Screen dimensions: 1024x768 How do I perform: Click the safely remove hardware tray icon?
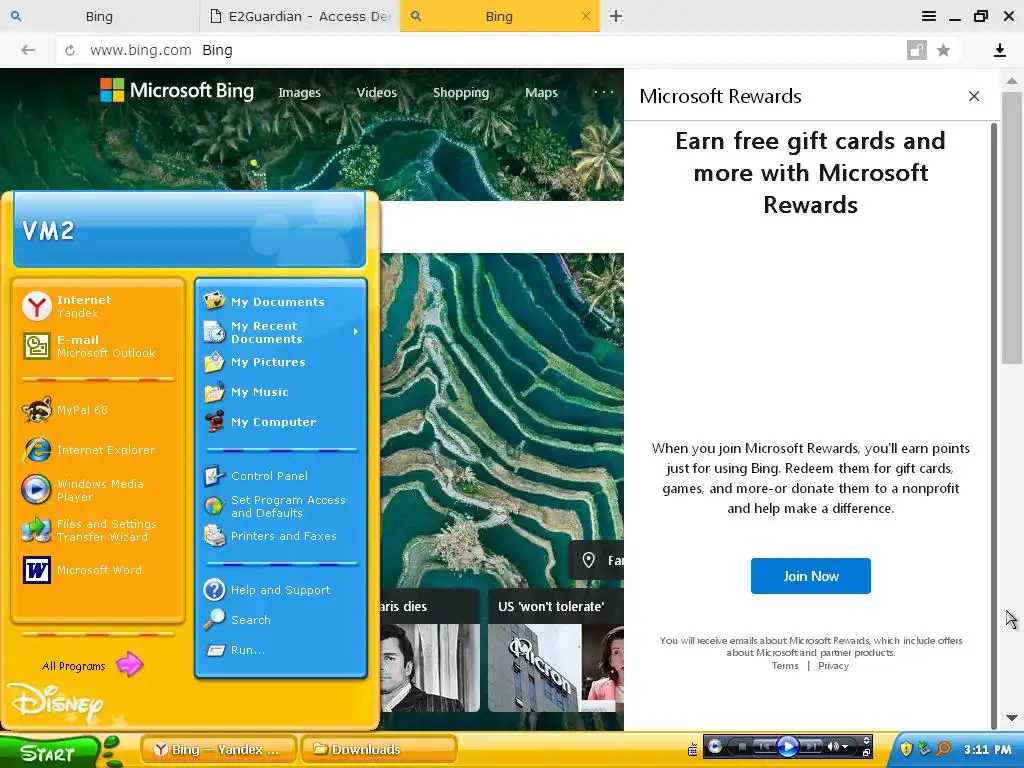click(x=925, y=748)
